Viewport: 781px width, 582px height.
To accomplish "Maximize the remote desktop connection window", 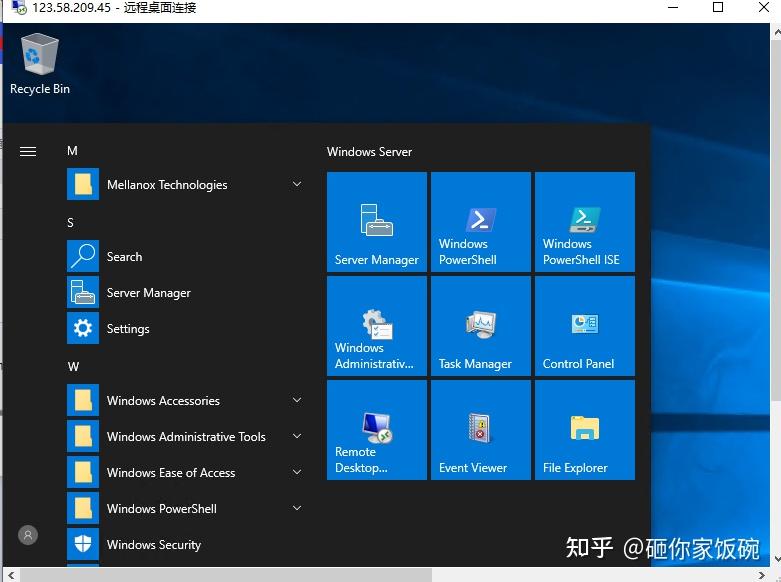I will point(718,7).
